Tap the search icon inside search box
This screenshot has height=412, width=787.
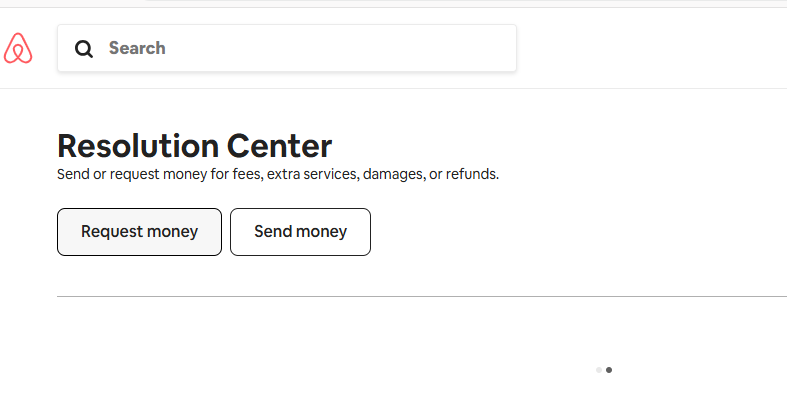click(84, 49)
